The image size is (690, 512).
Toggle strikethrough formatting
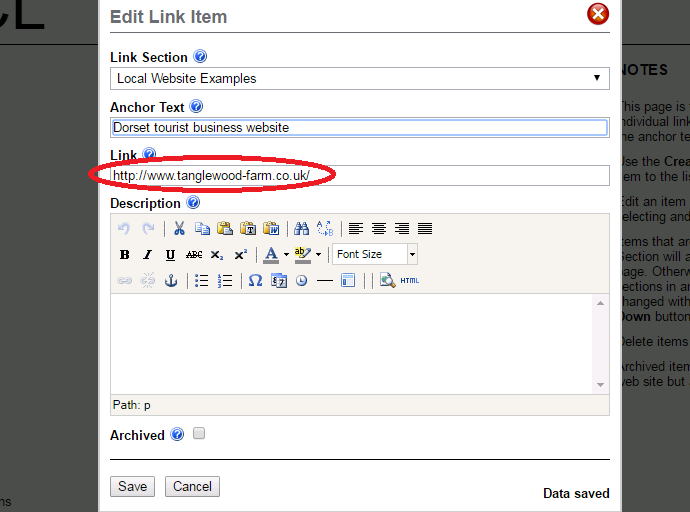point(194,254)
